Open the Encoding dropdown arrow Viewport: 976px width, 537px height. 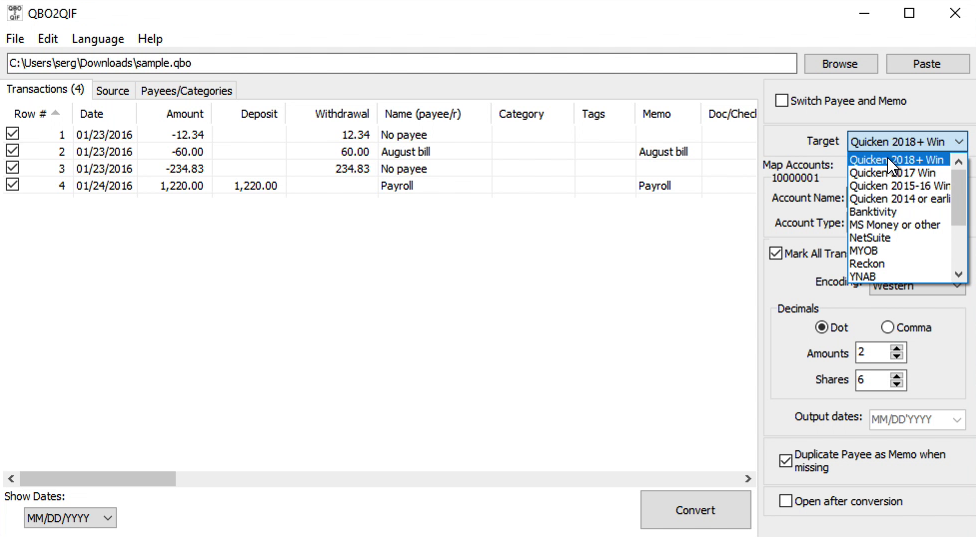[x=957, y=287]
